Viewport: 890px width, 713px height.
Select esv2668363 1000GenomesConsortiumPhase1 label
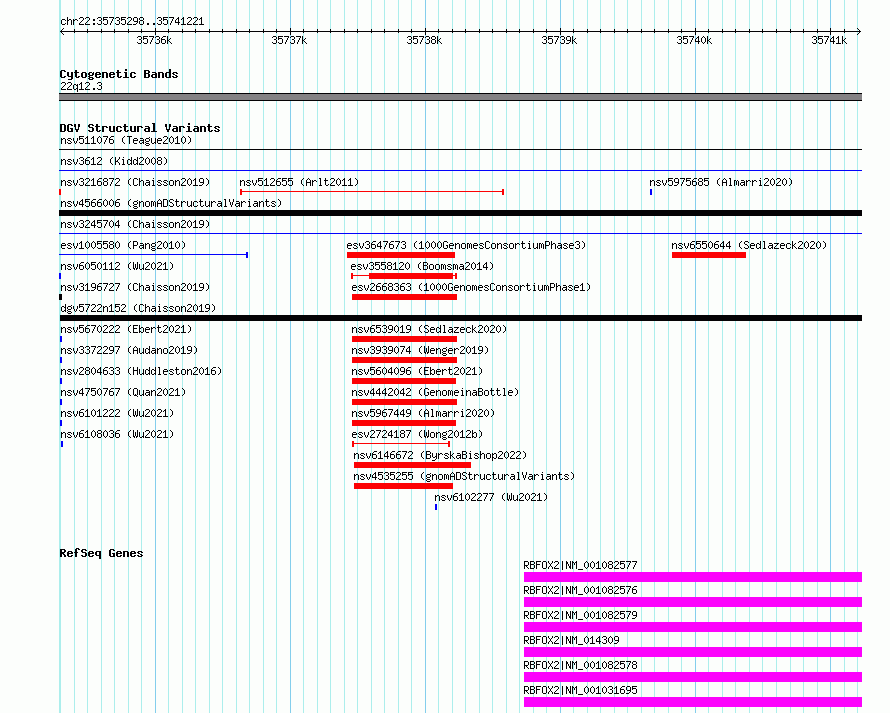point(471,287)
